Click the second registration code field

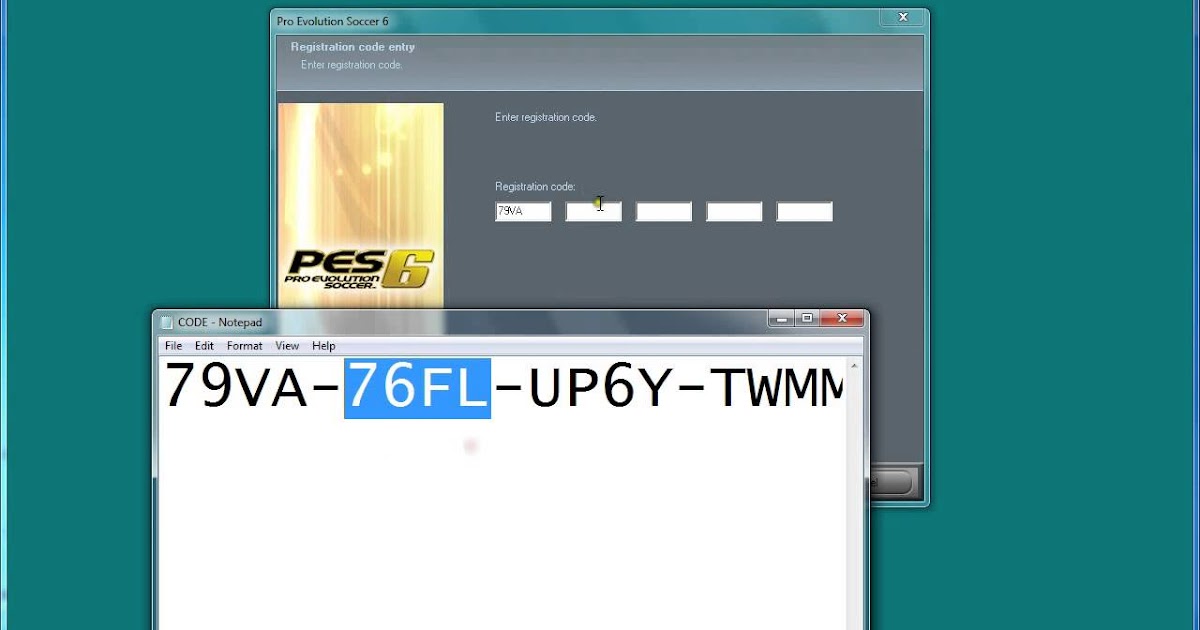[593, 212]
